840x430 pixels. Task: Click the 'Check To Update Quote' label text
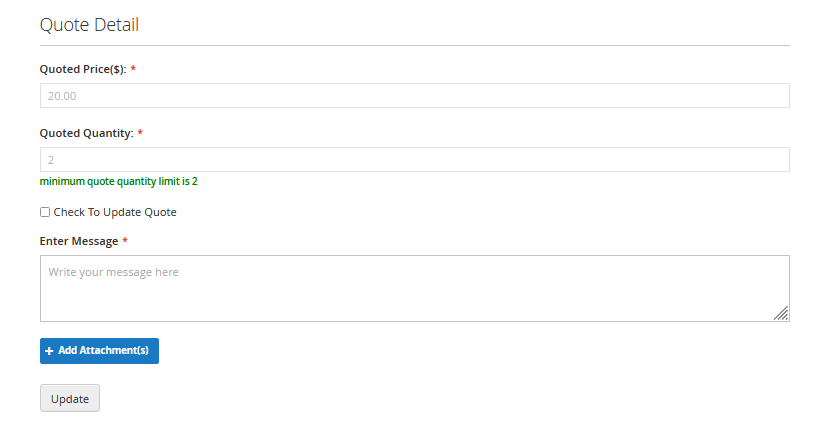click(115, 212)
